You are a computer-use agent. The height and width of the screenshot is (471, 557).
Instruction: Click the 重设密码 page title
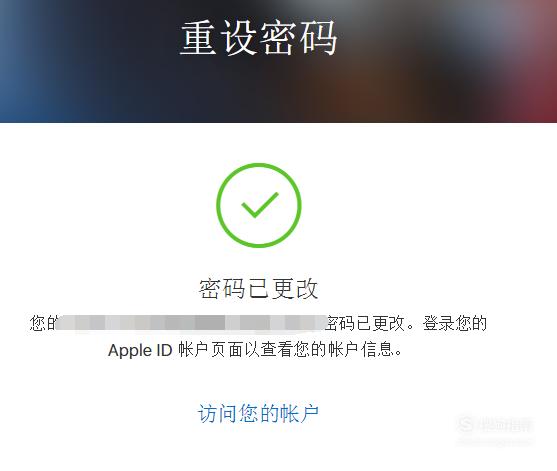pyautogui.click(x=259, y=38)
